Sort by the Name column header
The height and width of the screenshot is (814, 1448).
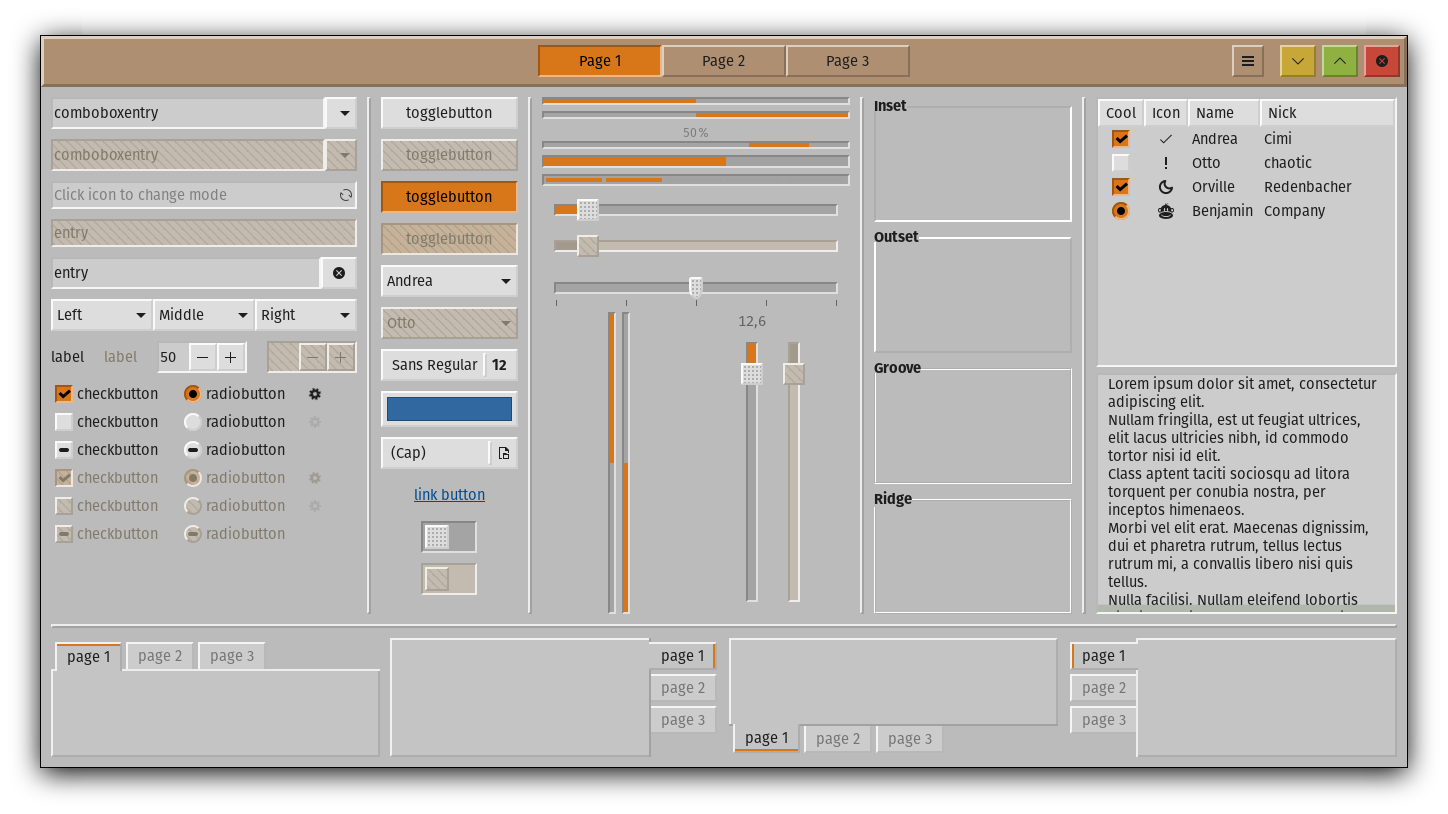coord(1224,113)
